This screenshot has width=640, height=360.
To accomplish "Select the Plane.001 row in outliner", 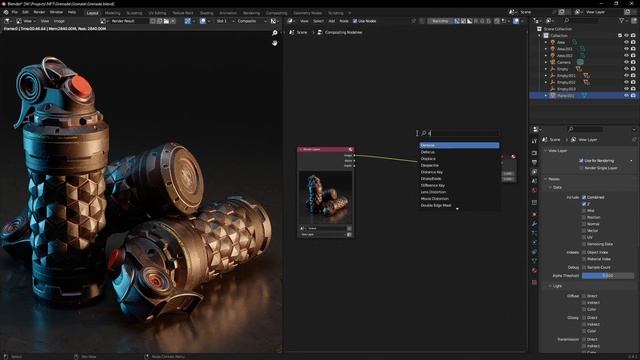I will point(583,96).
